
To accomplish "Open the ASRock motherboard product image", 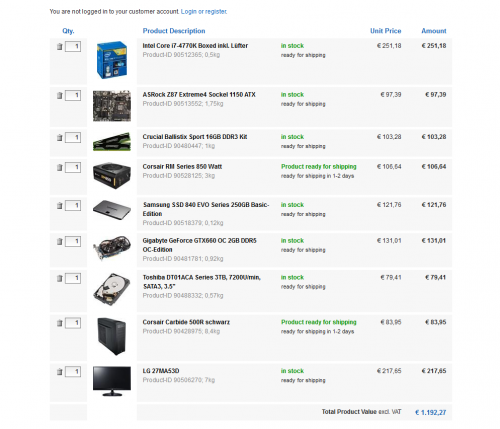I will [x=112, y=106].
